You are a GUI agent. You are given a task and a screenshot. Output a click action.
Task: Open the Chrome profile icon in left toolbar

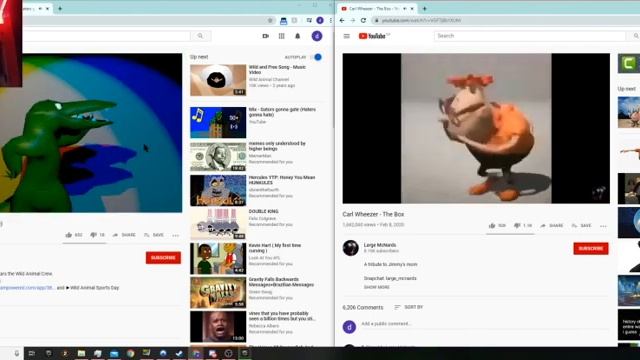coord(320,20)
